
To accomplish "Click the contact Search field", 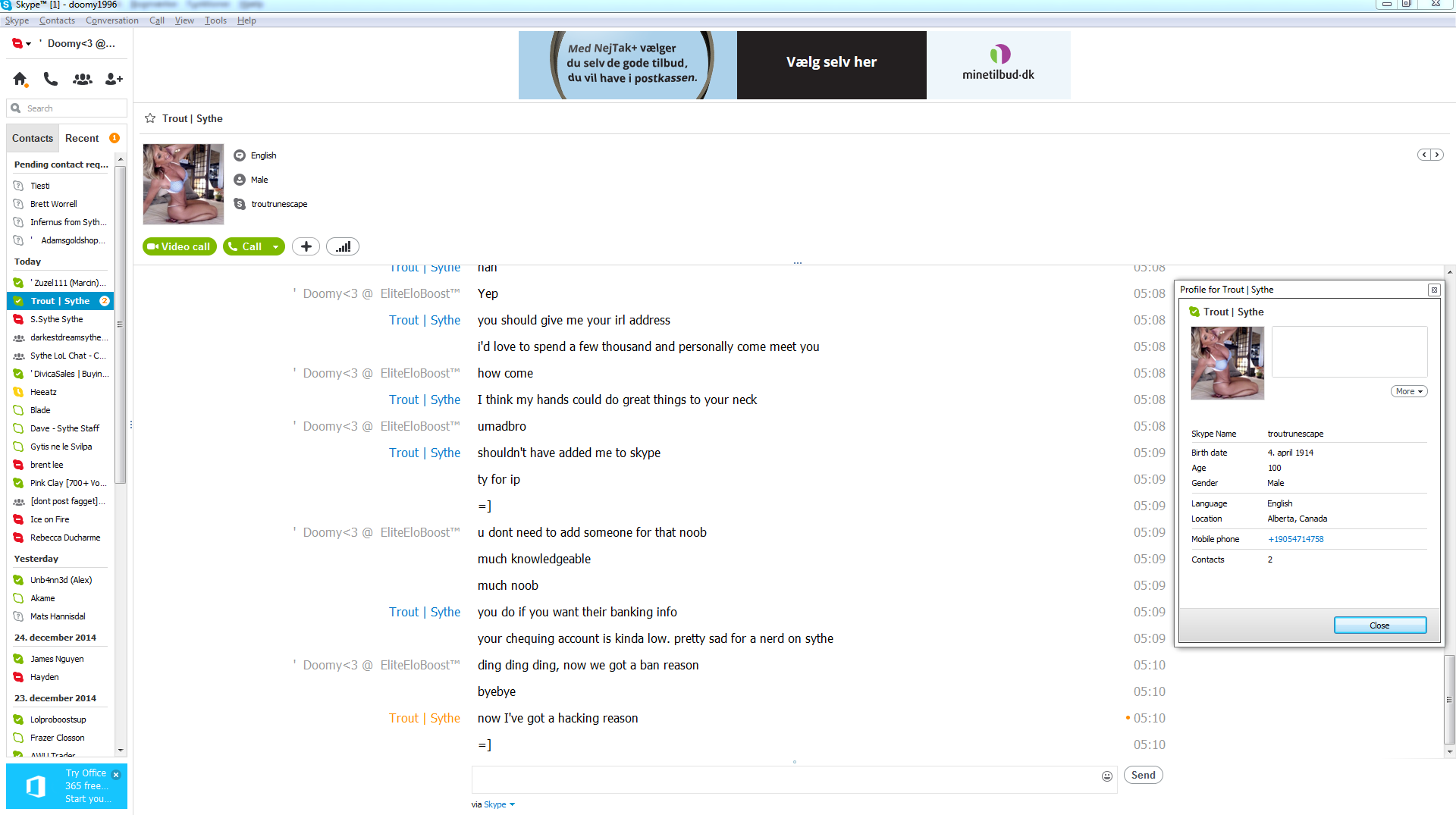I will pyautogui.click(x=67, y=108).
